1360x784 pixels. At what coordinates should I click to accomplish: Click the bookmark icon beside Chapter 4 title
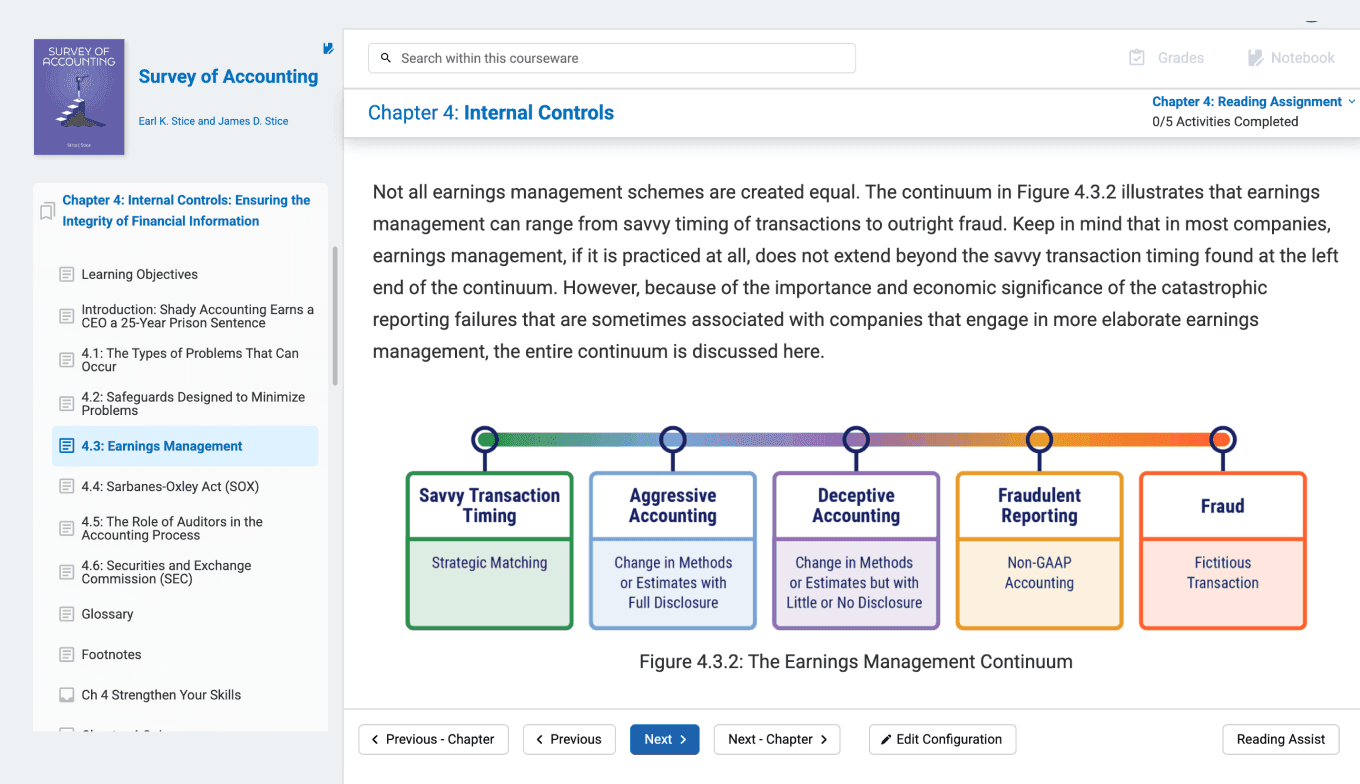point(47,211)
